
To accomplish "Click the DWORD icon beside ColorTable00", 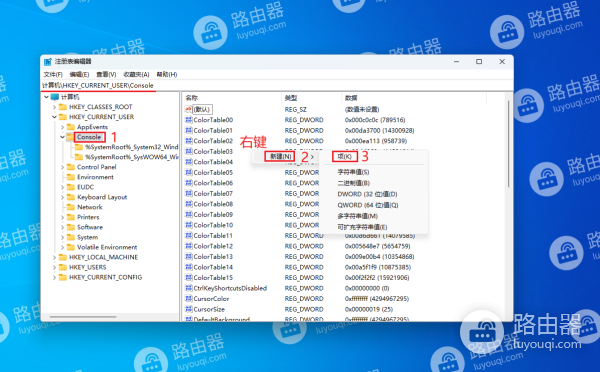I will point(188,120).
